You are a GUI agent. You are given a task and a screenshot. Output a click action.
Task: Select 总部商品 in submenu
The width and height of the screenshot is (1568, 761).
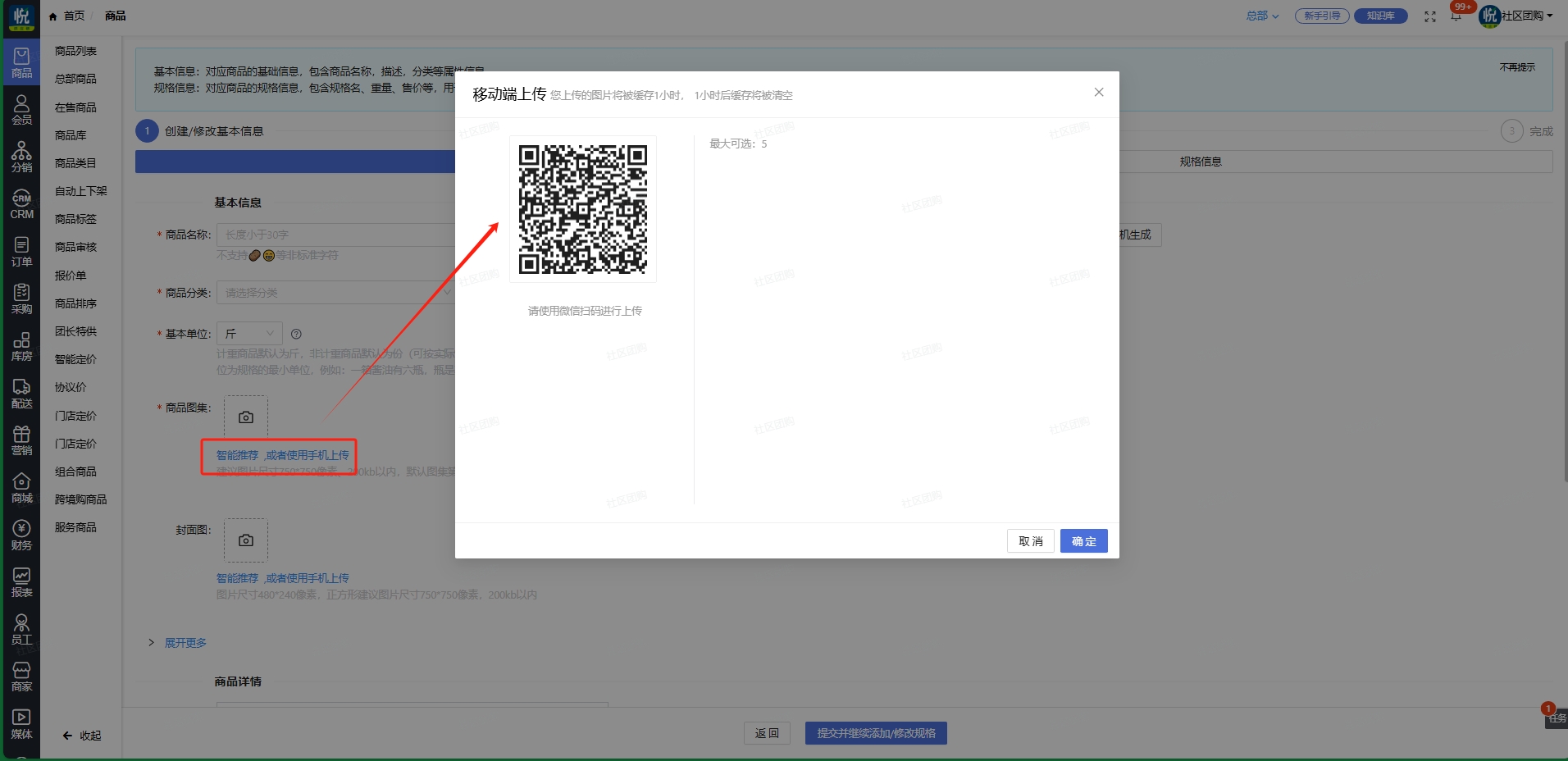[x=75, y=79]
